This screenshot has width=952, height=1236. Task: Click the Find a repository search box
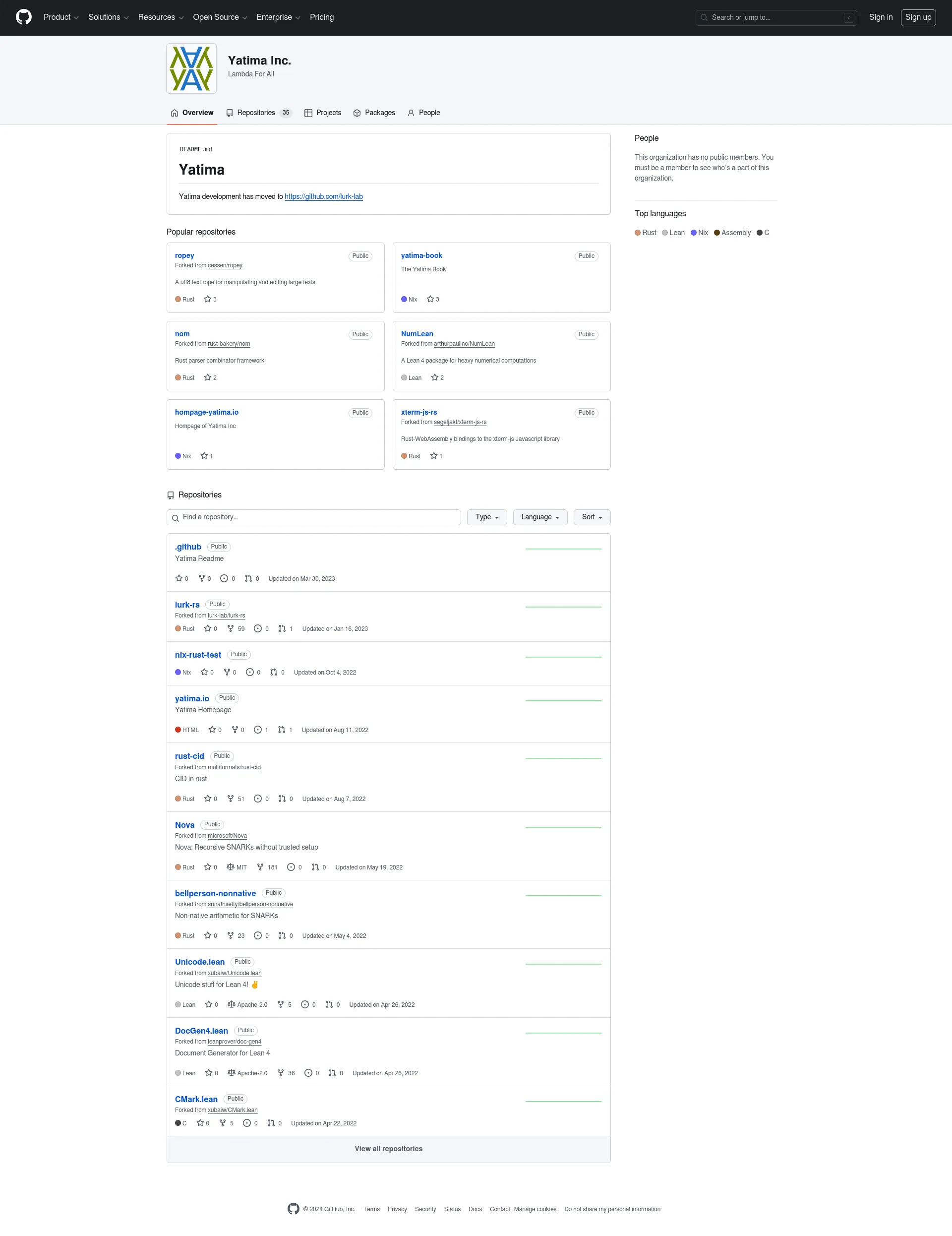coord(314,517)
